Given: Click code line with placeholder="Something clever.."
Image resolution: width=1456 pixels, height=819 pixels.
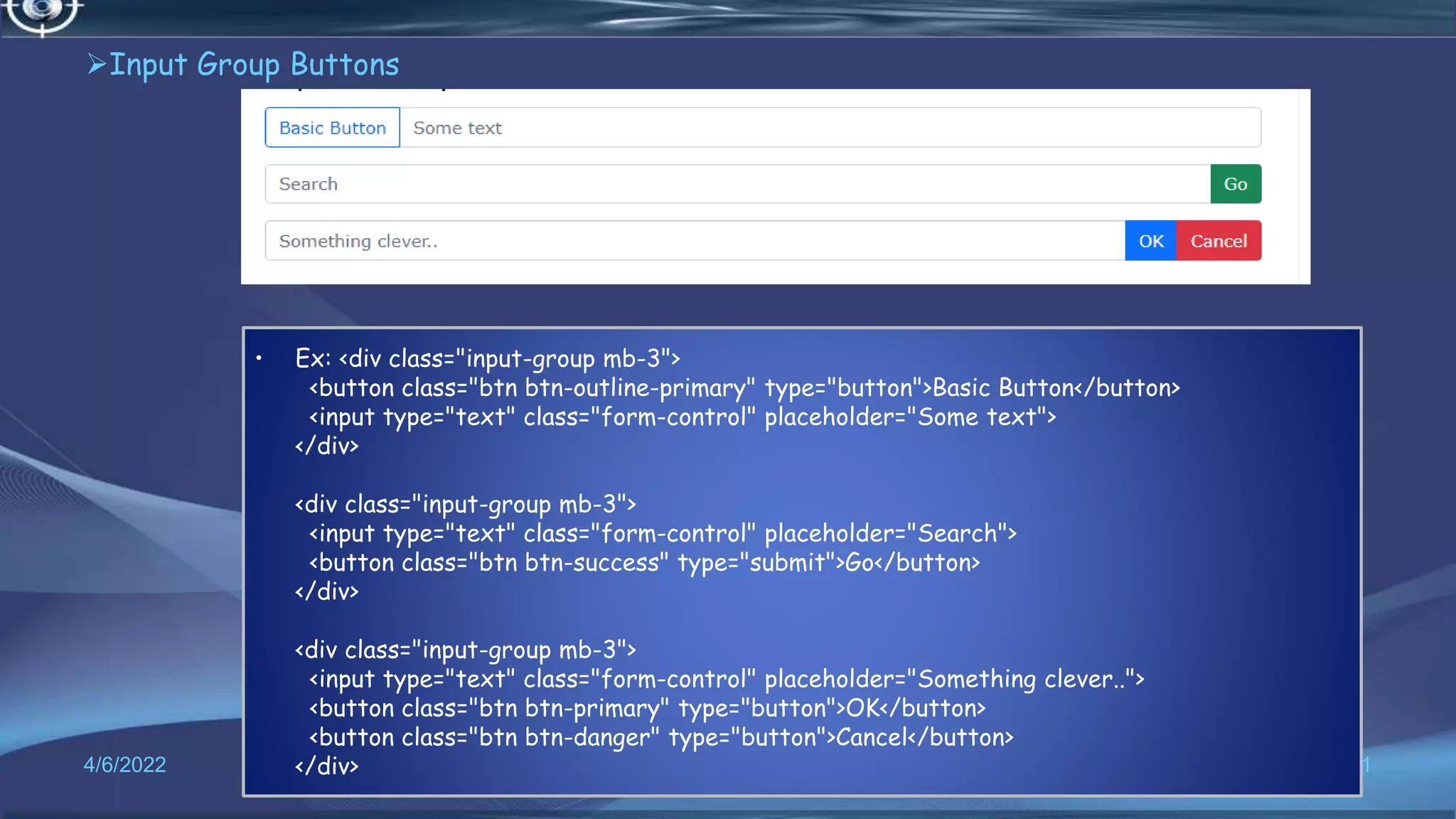Looking at the screenshot, I should pyautogui.click(x=727, y=680).
